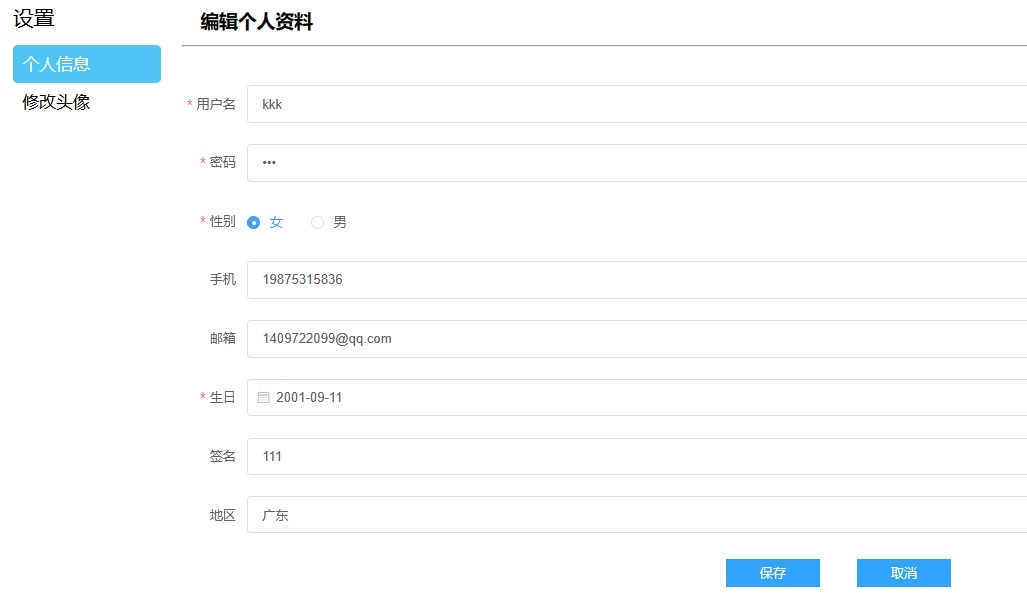Click the 用户名 field label
The height and width of the screenshot is (593, 1027).
216,104
